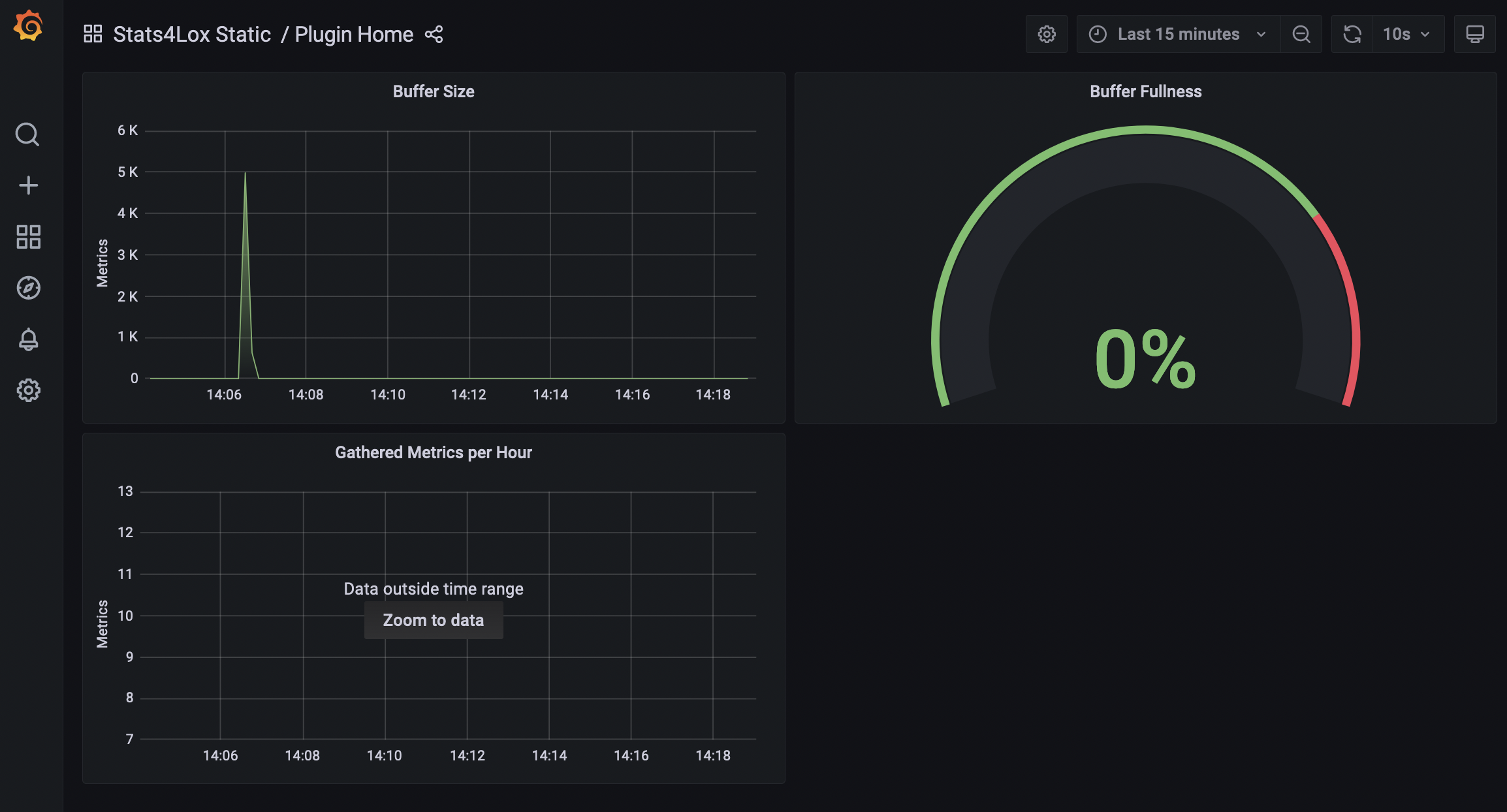Cycle view mode with monitor icon
Screen dimensions: 1507x812
point(1474,35)
